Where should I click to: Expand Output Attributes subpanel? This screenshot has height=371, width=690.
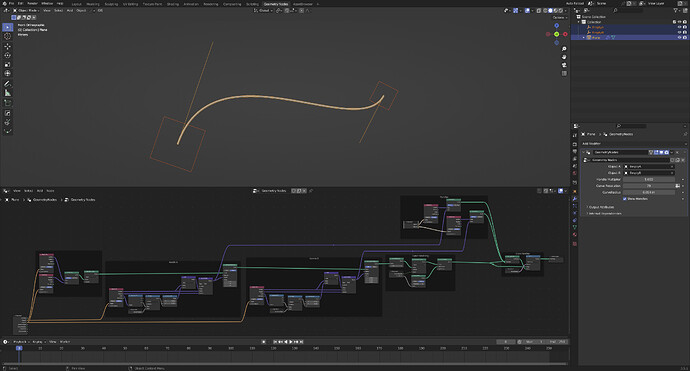coord(601,207)
